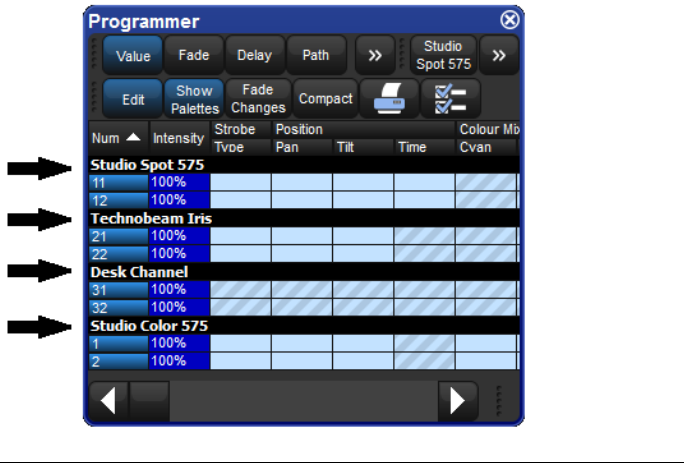684x463 pixels.
Task: Click the Pan column header
Action: coord(302,147)
